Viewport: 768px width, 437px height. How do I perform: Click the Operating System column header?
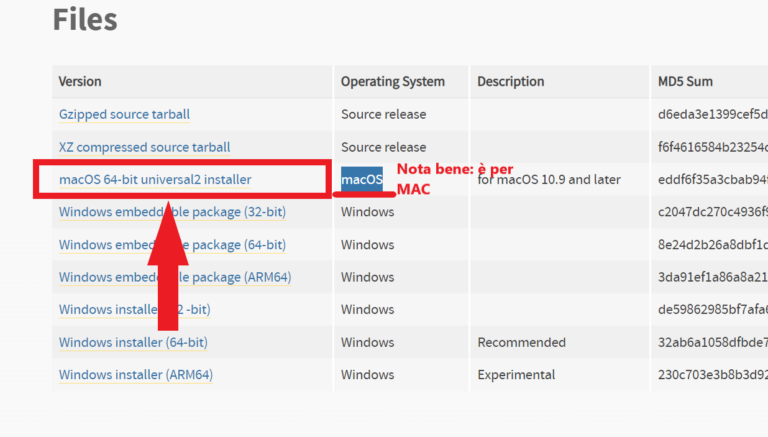click(x=392, y=81)
